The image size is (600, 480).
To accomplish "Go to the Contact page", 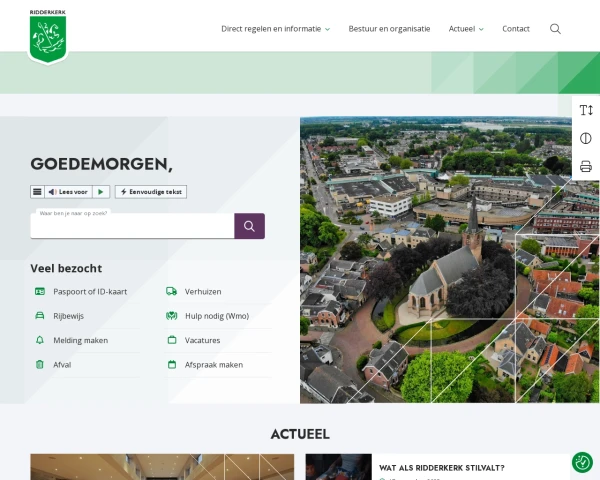I will pos(516,29).
